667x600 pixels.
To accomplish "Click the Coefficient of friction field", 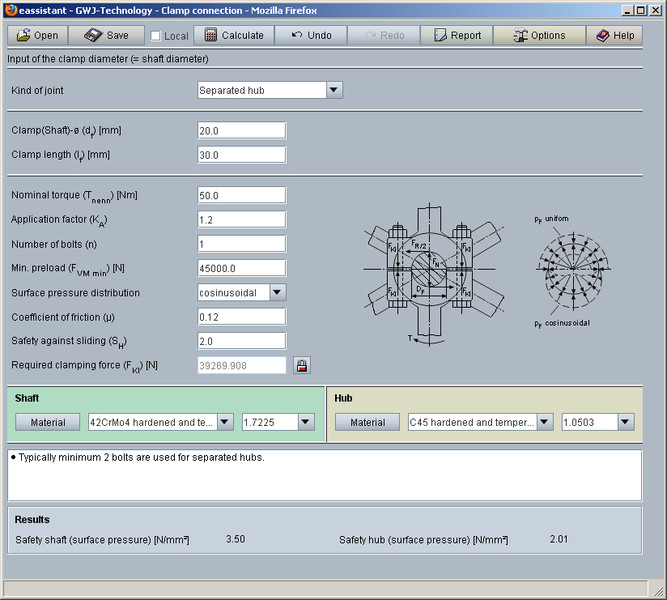I will click(241, 317).
